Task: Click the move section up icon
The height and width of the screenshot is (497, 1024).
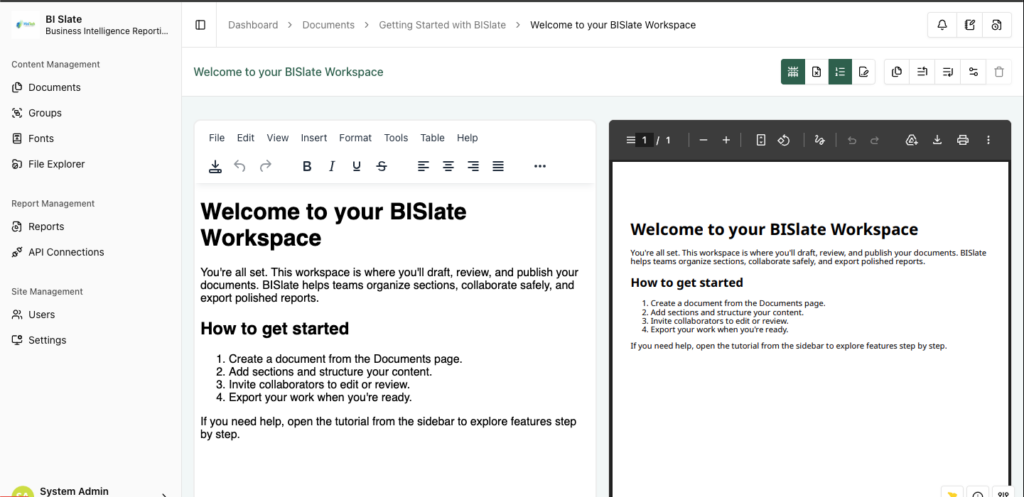Action: click(922, 72)
